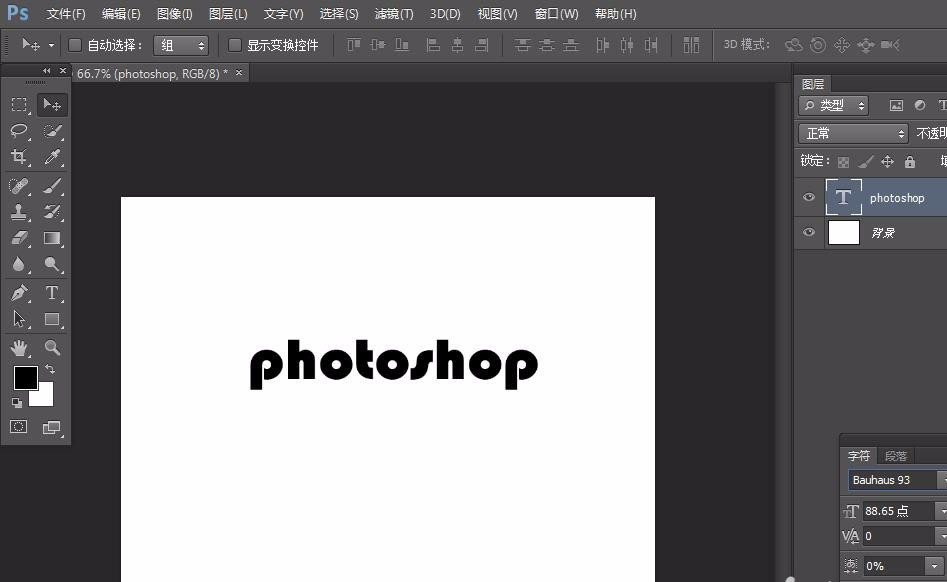This screenshot has height=582, width=947.
Task: Open the background color white swatch
Action: click(43, 395)
